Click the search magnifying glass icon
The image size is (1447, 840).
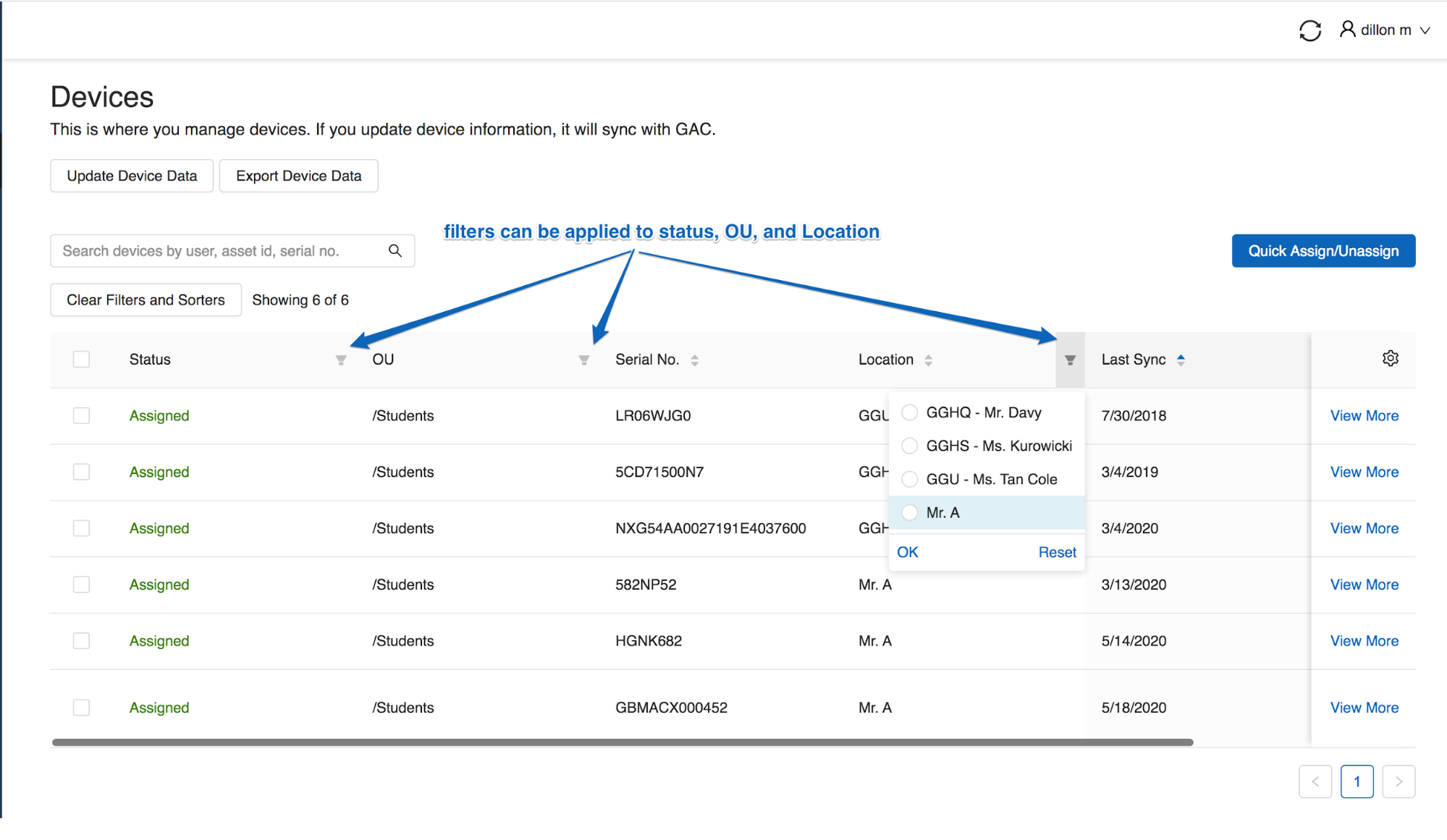click(395, 250)
